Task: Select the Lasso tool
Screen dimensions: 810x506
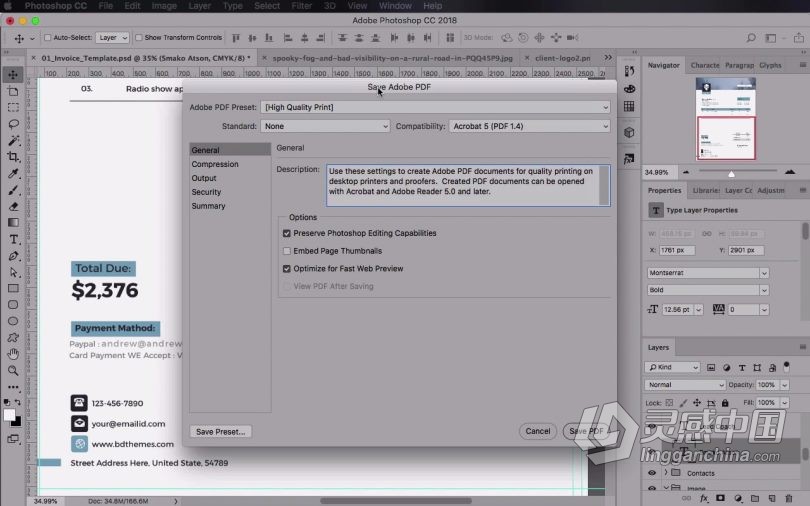Action: (13, 124)
